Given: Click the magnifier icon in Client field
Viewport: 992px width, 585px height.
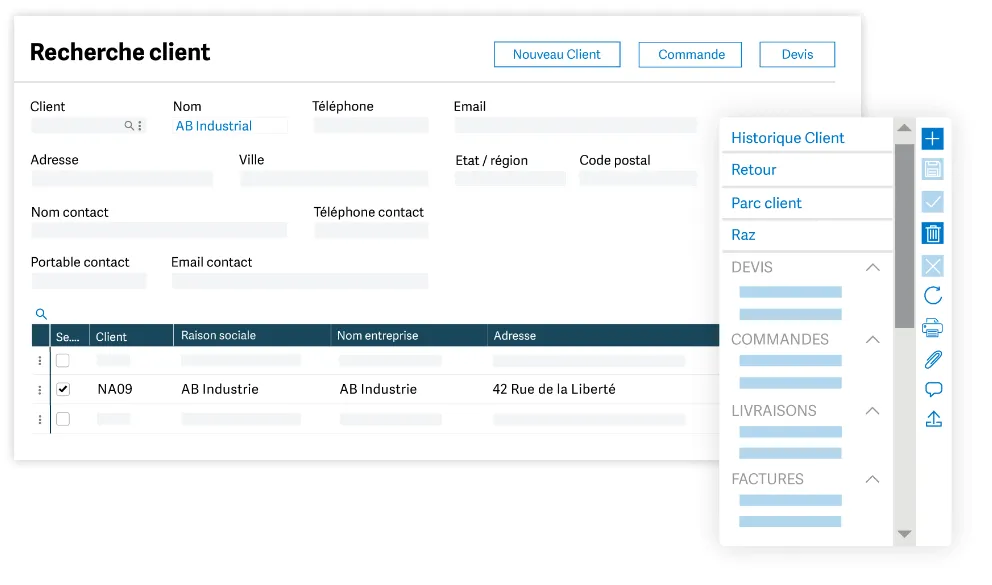Looking at the screenshot, I should click(128, 126).
